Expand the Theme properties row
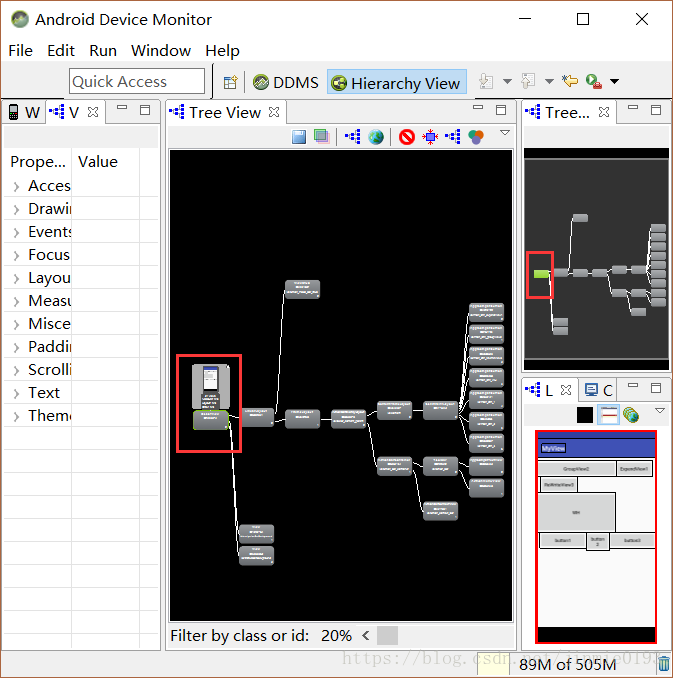This screenshot has width=673, height=678. coord(16,416)
